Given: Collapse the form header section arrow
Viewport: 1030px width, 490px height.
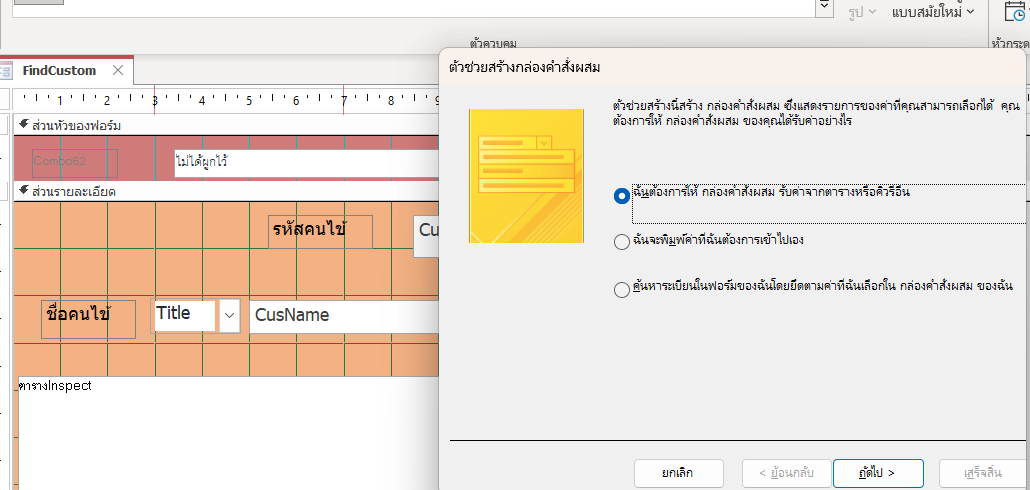Looking at the screenshot, I should [24, 125].
